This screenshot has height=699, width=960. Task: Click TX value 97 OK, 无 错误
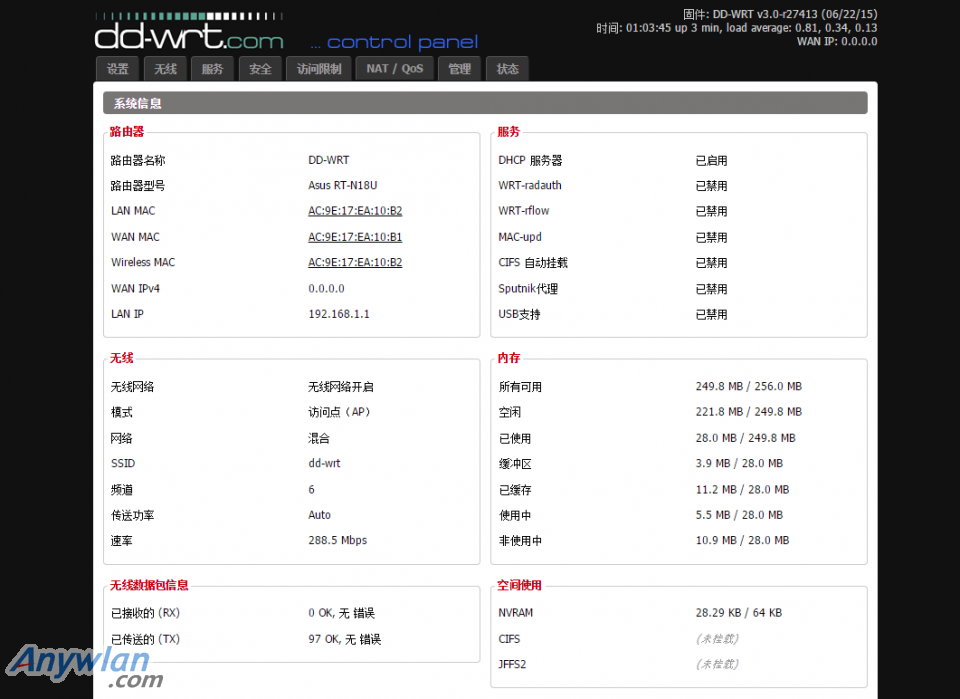click(x=345, y=639)
